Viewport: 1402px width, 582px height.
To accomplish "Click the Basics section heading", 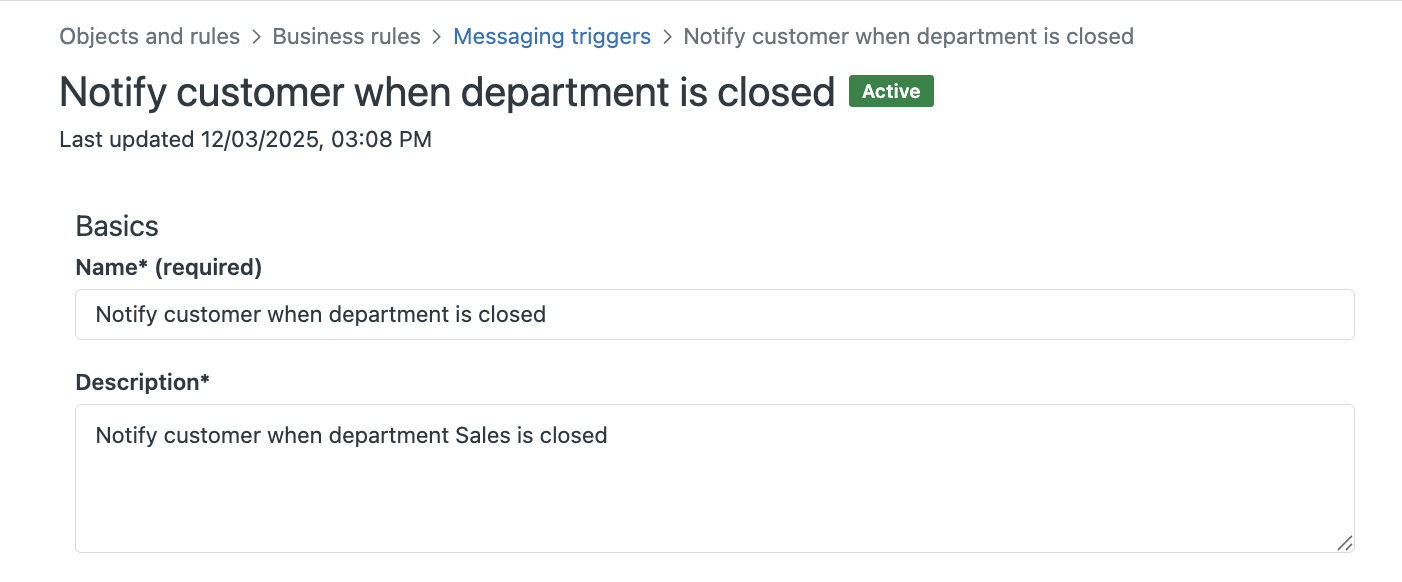I will pos(116,226).
